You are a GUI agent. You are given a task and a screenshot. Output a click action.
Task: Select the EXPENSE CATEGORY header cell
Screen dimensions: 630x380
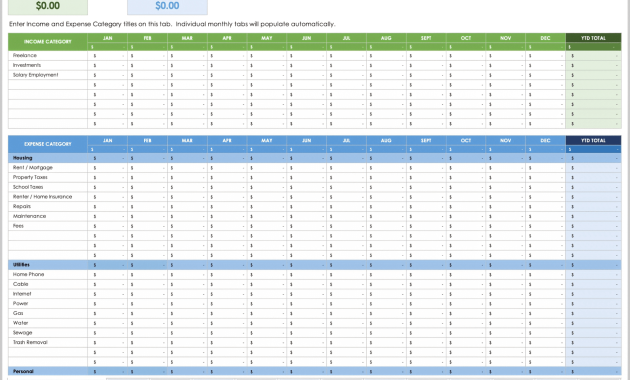(48, 144)
